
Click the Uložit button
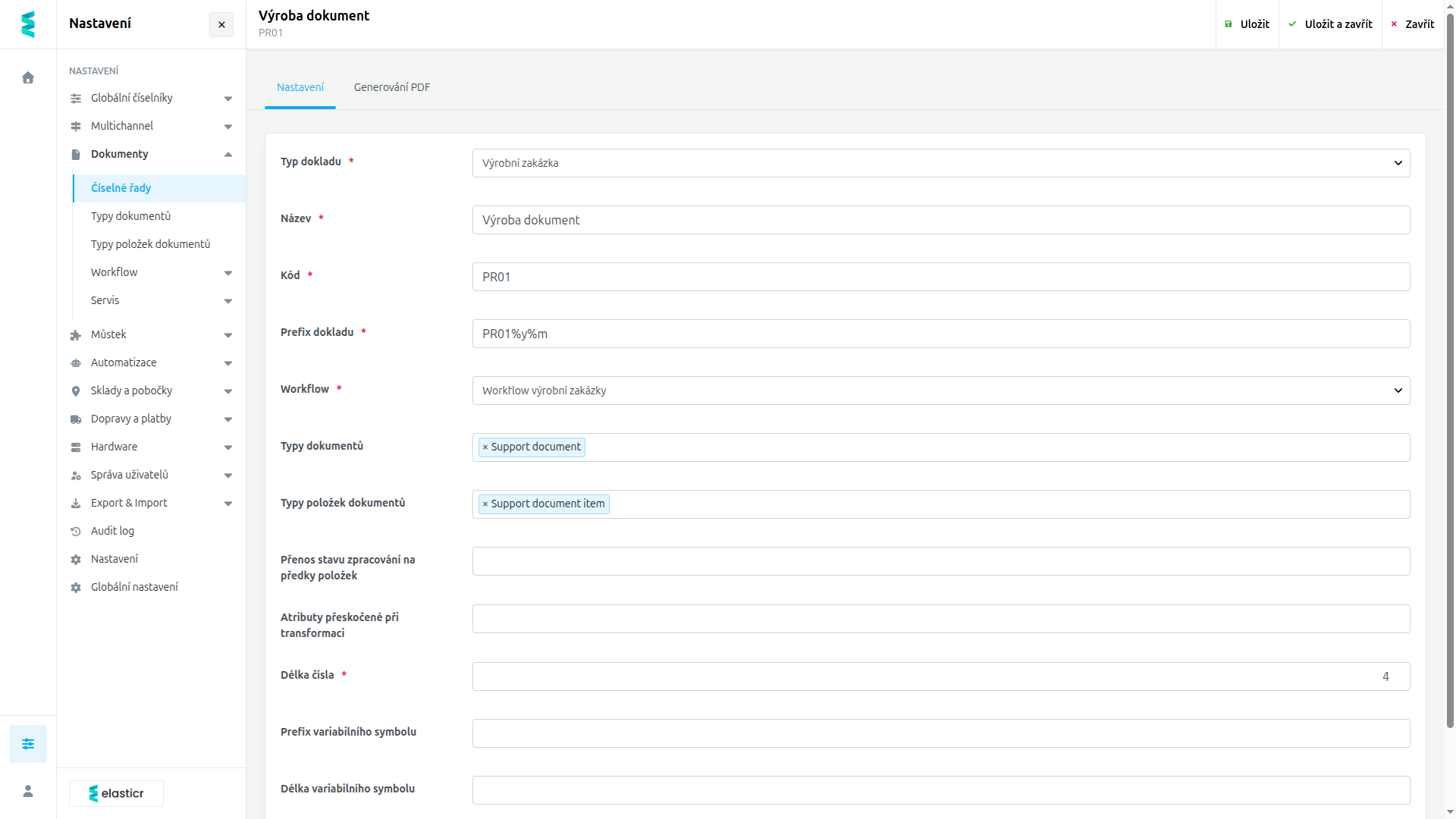(1247, 24)
